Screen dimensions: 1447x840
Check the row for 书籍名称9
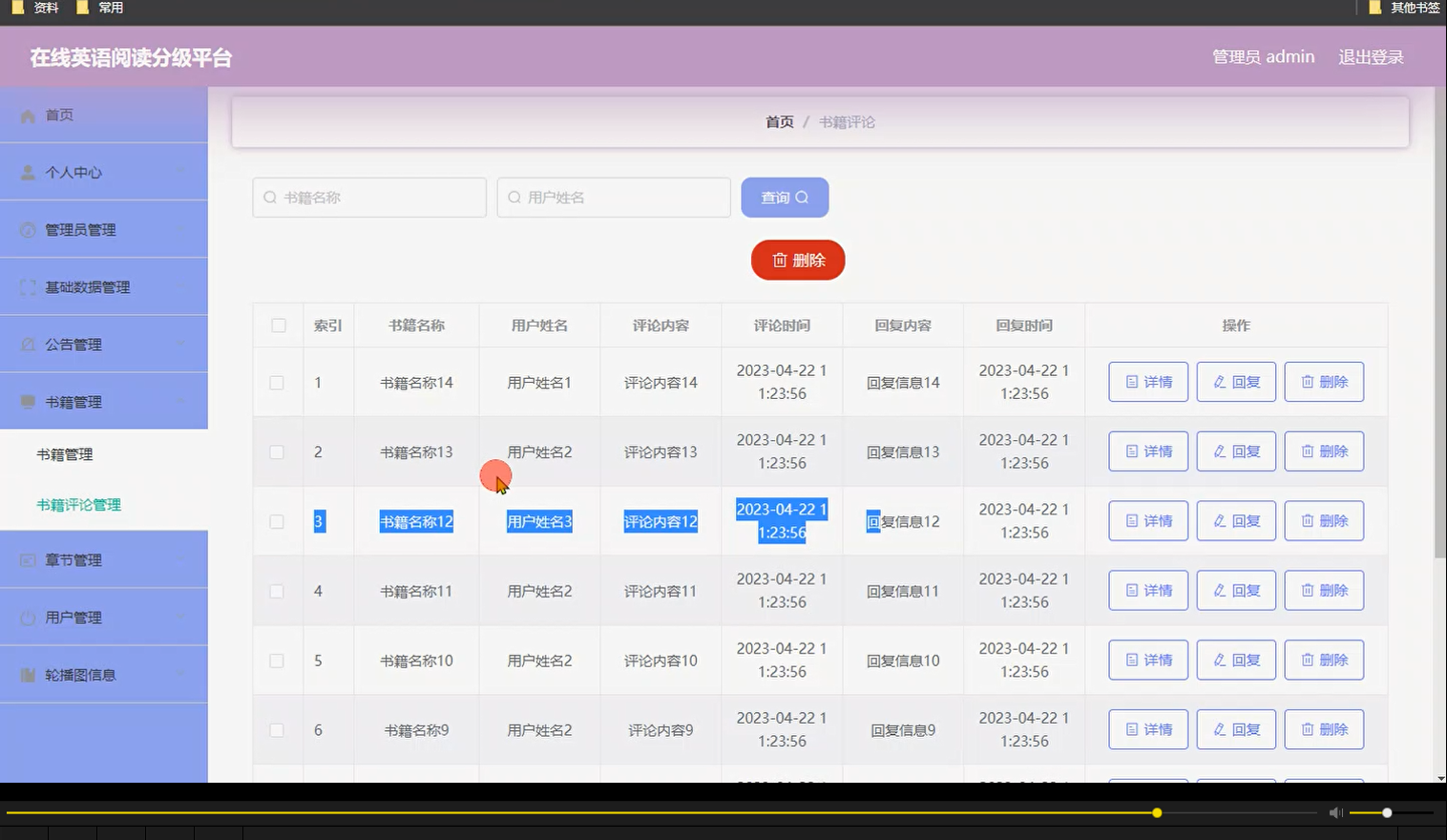pyautogui.click(x=277, y=730)
